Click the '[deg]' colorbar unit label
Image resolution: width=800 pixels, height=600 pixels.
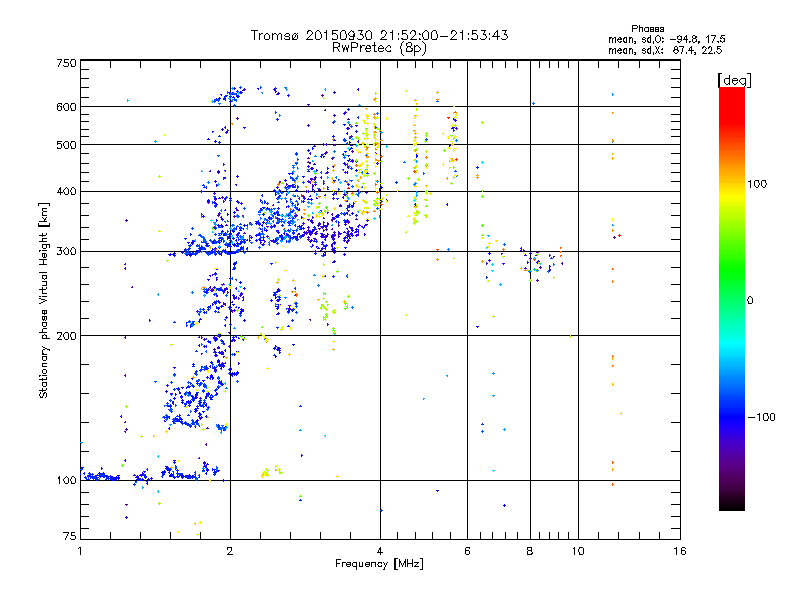pos(734,80)
